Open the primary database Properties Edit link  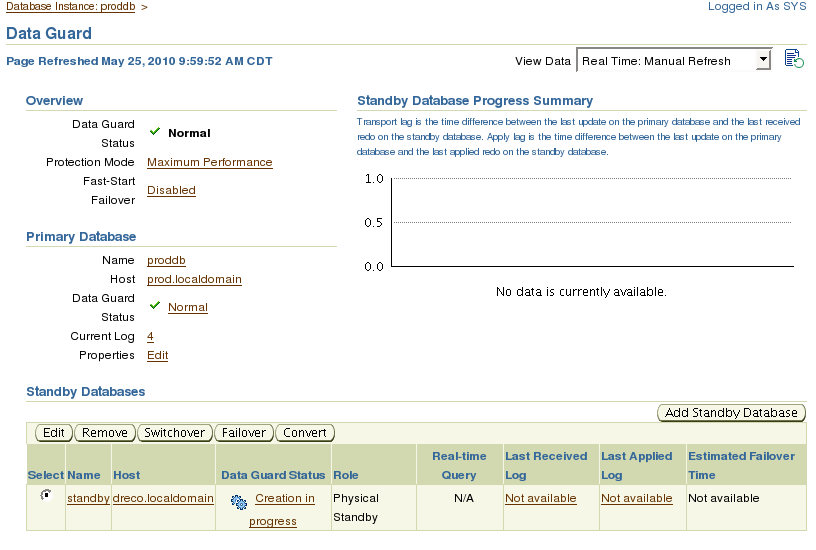157,355
